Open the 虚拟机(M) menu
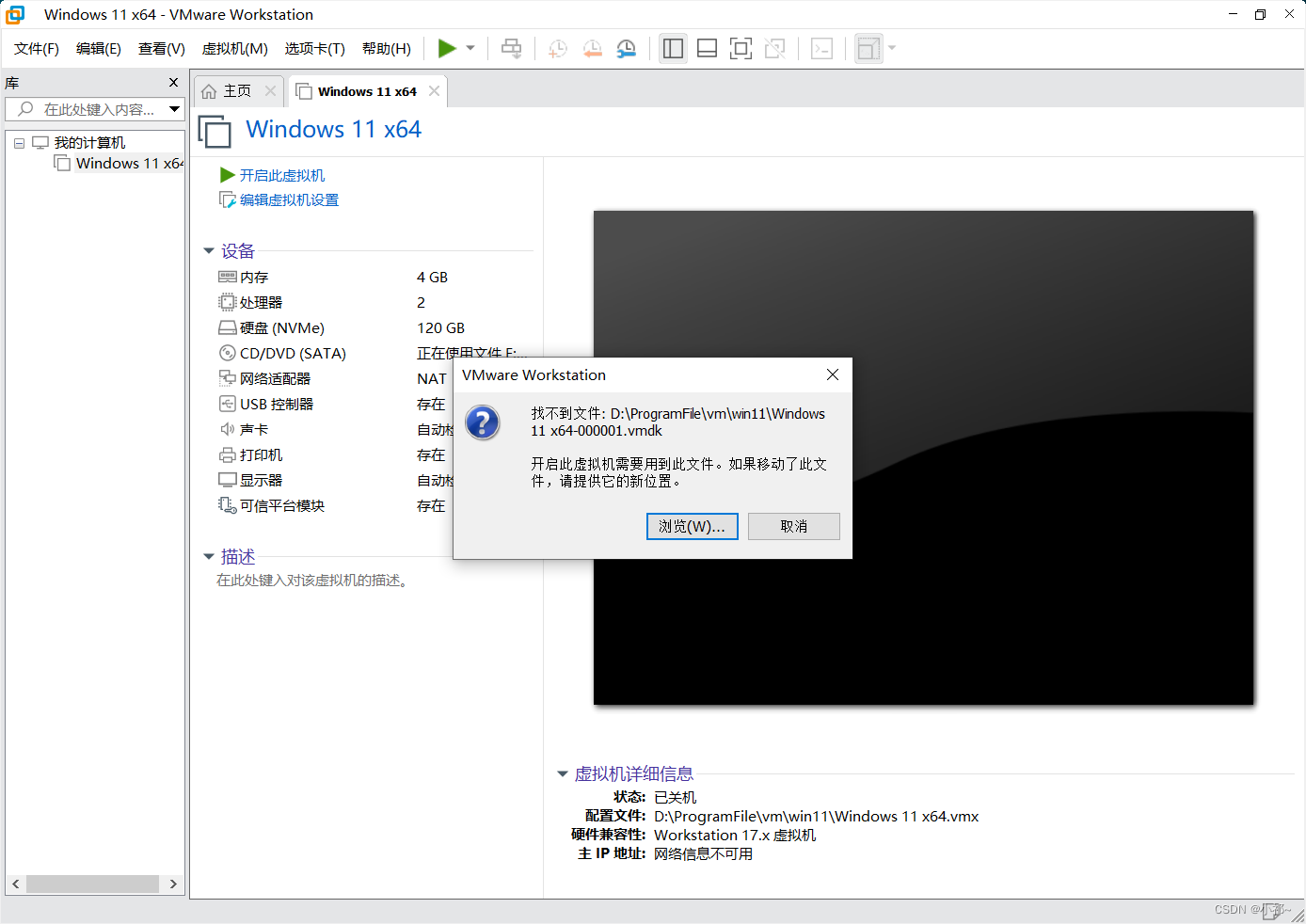The width and height of the screenshot is (1306, 924). click(x=235, y=49)
